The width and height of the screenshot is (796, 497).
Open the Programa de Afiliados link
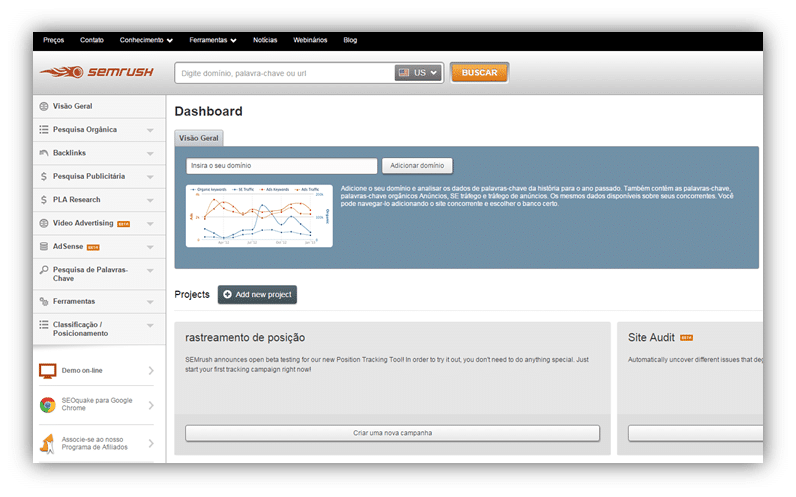[x=94, y=443]
